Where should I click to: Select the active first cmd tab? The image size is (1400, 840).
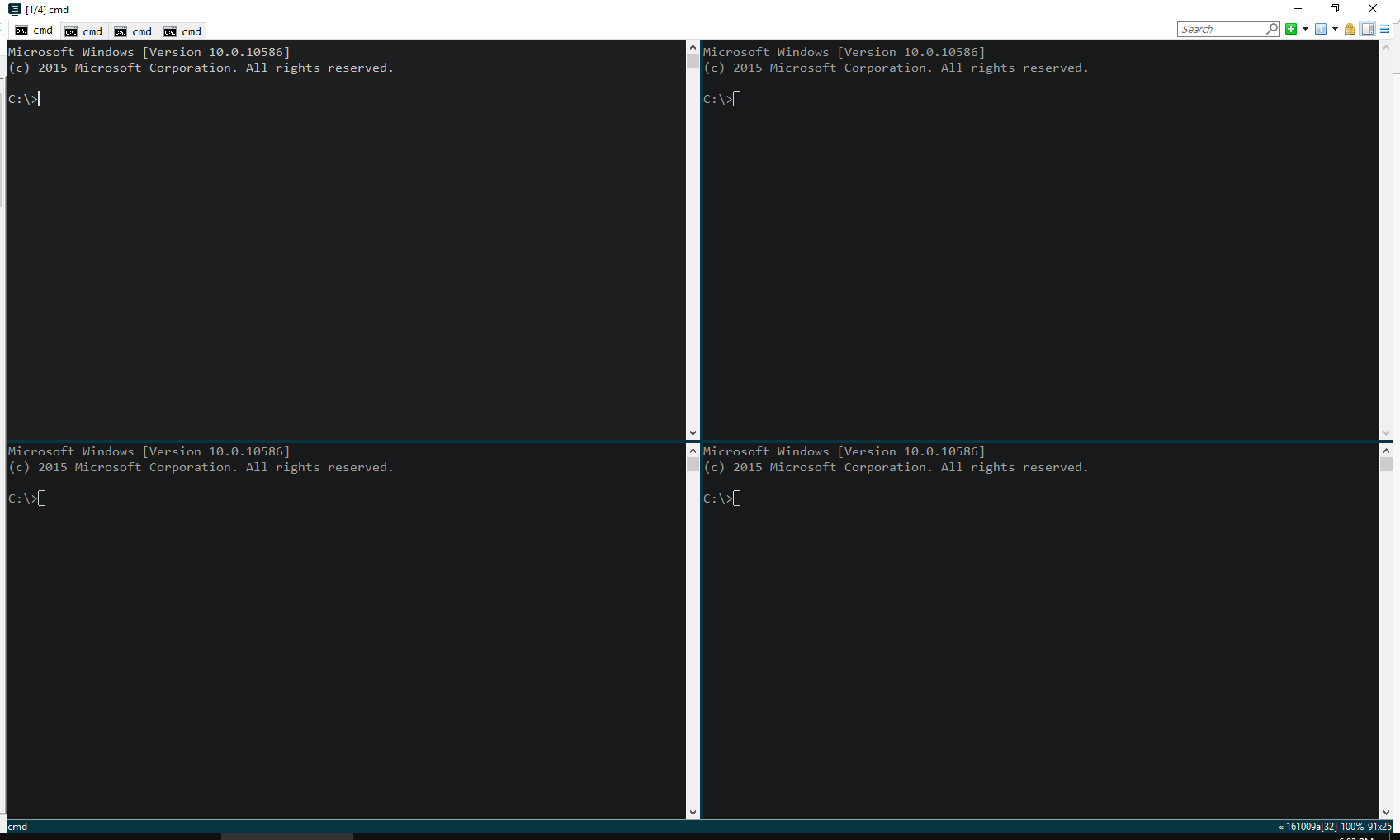[x=34, y=31]
